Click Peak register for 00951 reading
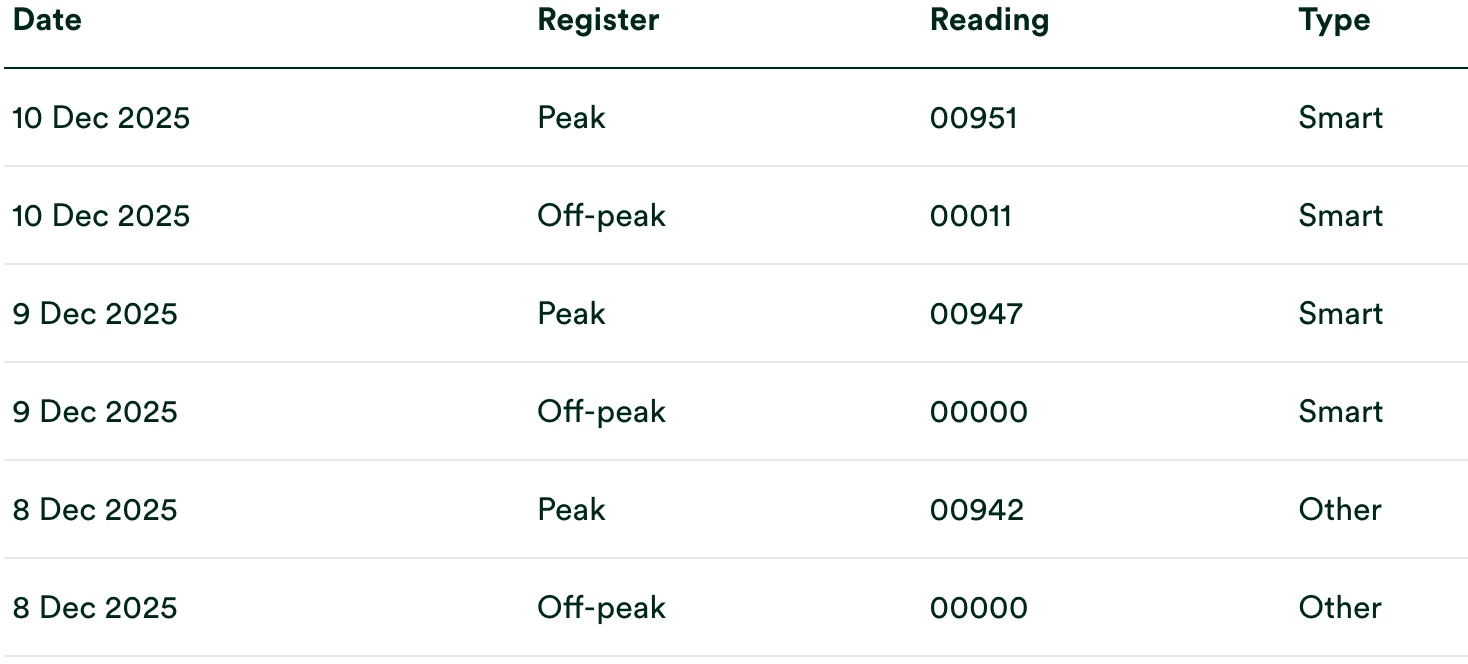The height and width of the screenshot is (664, 1468). tap(571, 118)
